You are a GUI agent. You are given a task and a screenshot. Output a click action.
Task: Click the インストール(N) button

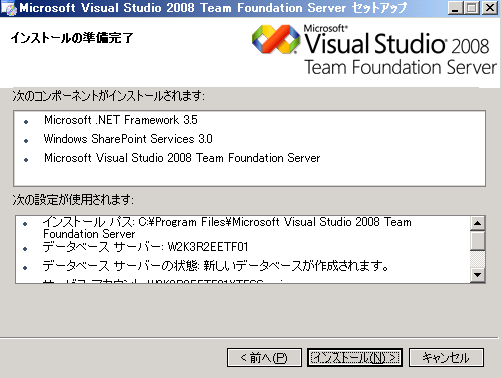click(355, 358)
